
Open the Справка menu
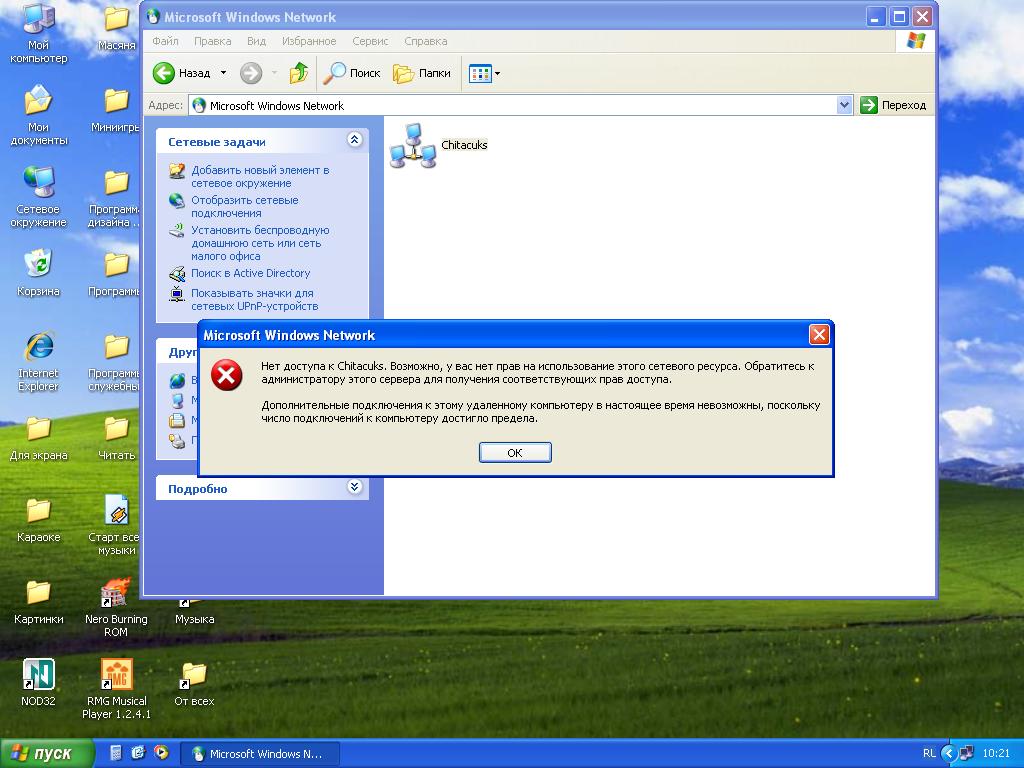click(x=426, y=41)
